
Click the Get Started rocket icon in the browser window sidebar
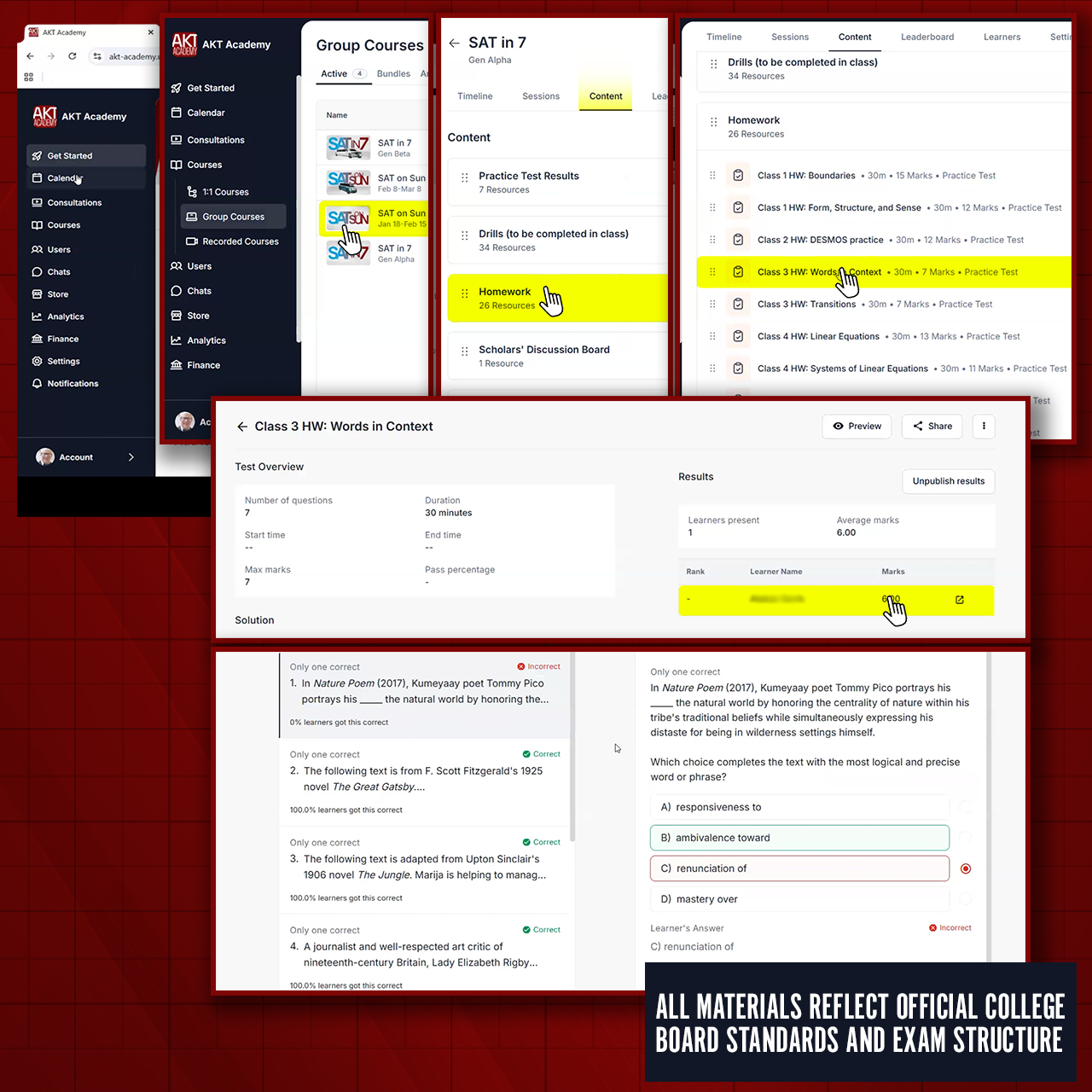(37, 156)
